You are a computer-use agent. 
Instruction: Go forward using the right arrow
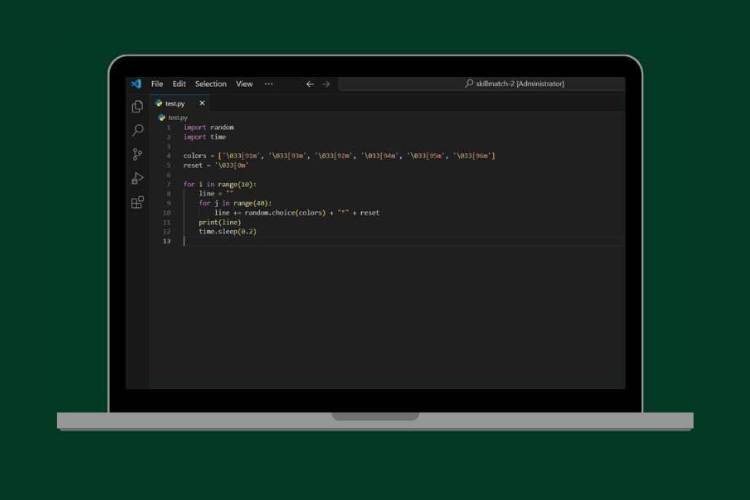[x=326, y=84]
